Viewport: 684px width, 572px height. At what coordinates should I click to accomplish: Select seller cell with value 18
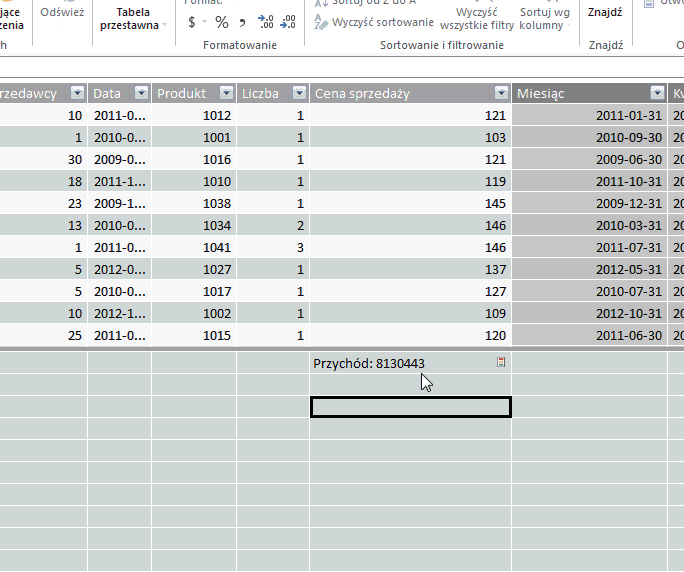[x=44, y=181]
